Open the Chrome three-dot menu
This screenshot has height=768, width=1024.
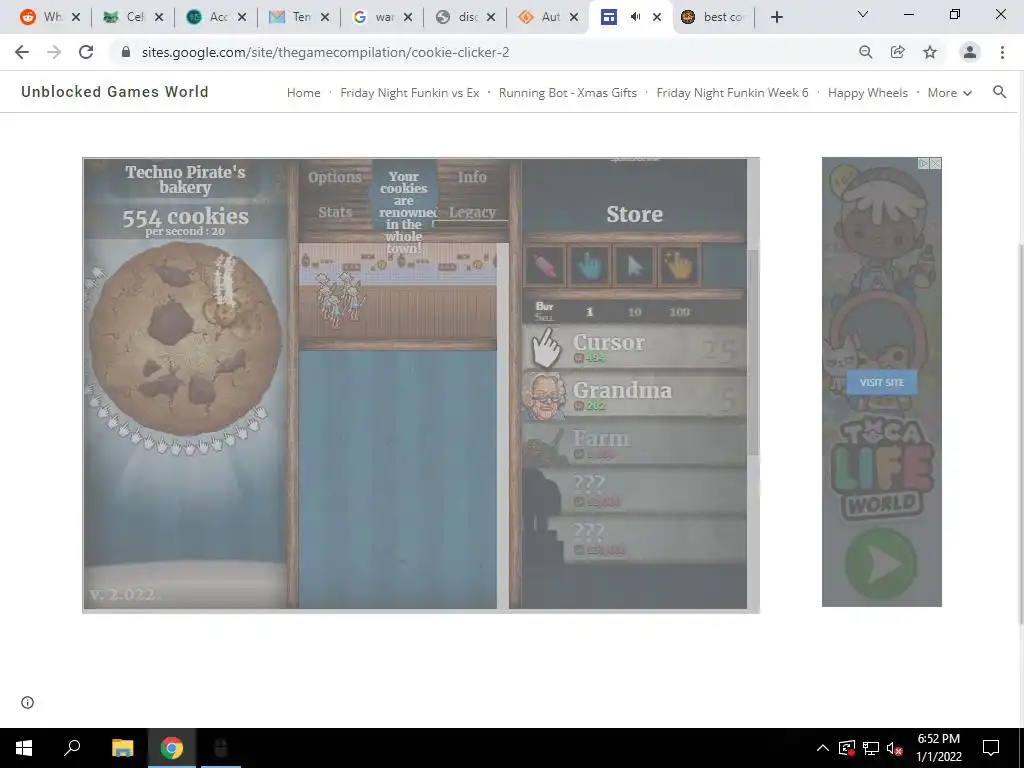point(1002,52)
